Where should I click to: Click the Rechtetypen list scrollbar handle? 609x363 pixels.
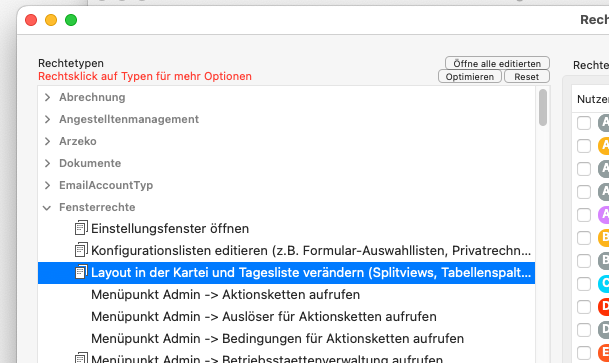click(543, 108)
